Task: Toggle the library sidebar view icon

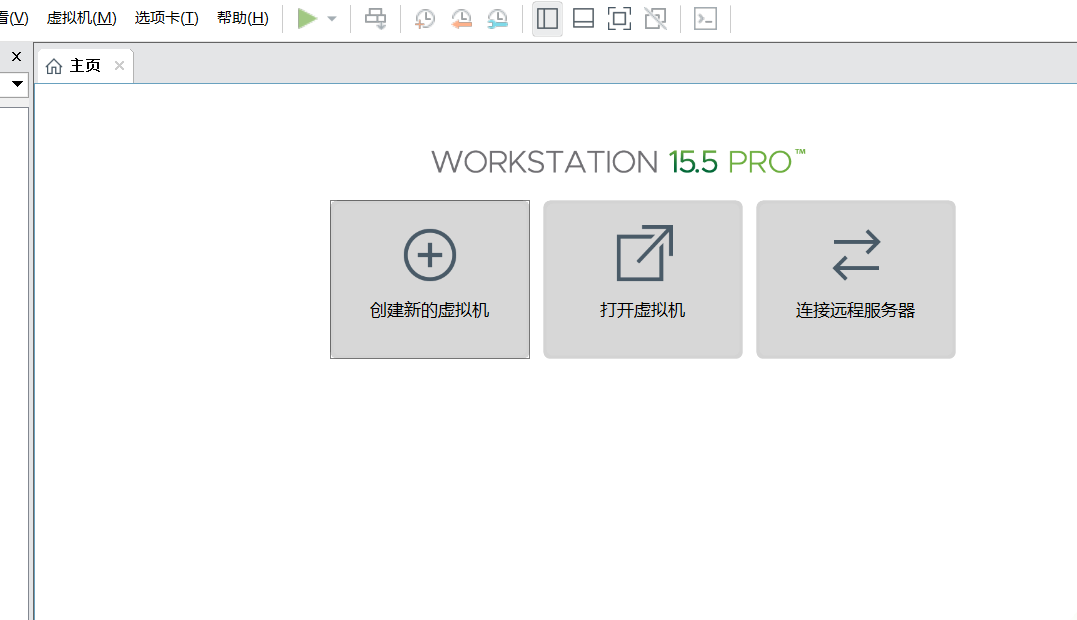Action: click(547, 19)
